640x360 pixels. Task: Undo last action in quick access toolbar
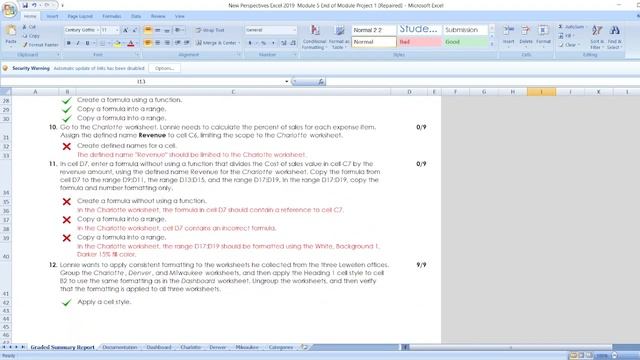pos(34,5)
